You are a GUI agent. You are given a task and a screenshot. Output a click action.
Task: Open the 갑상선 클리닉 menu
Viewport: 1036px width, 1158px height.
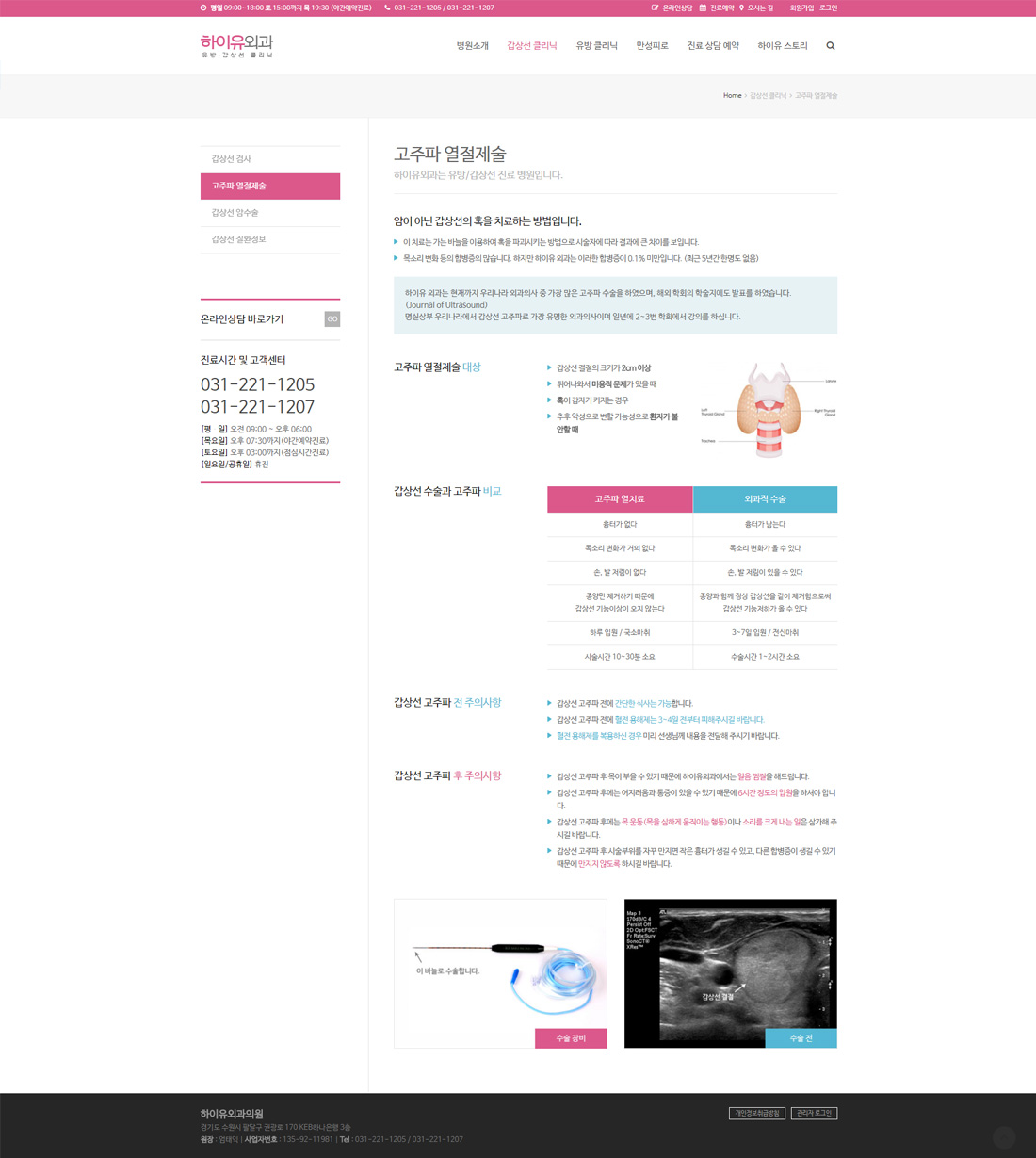[532, 45]
